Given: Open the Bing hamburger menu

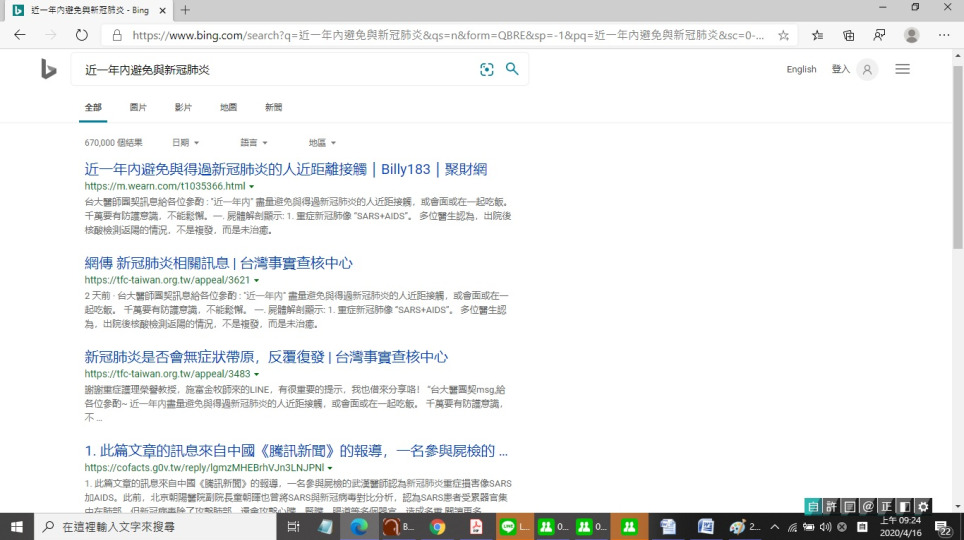Looking at the screenshot, I should 902,69.
